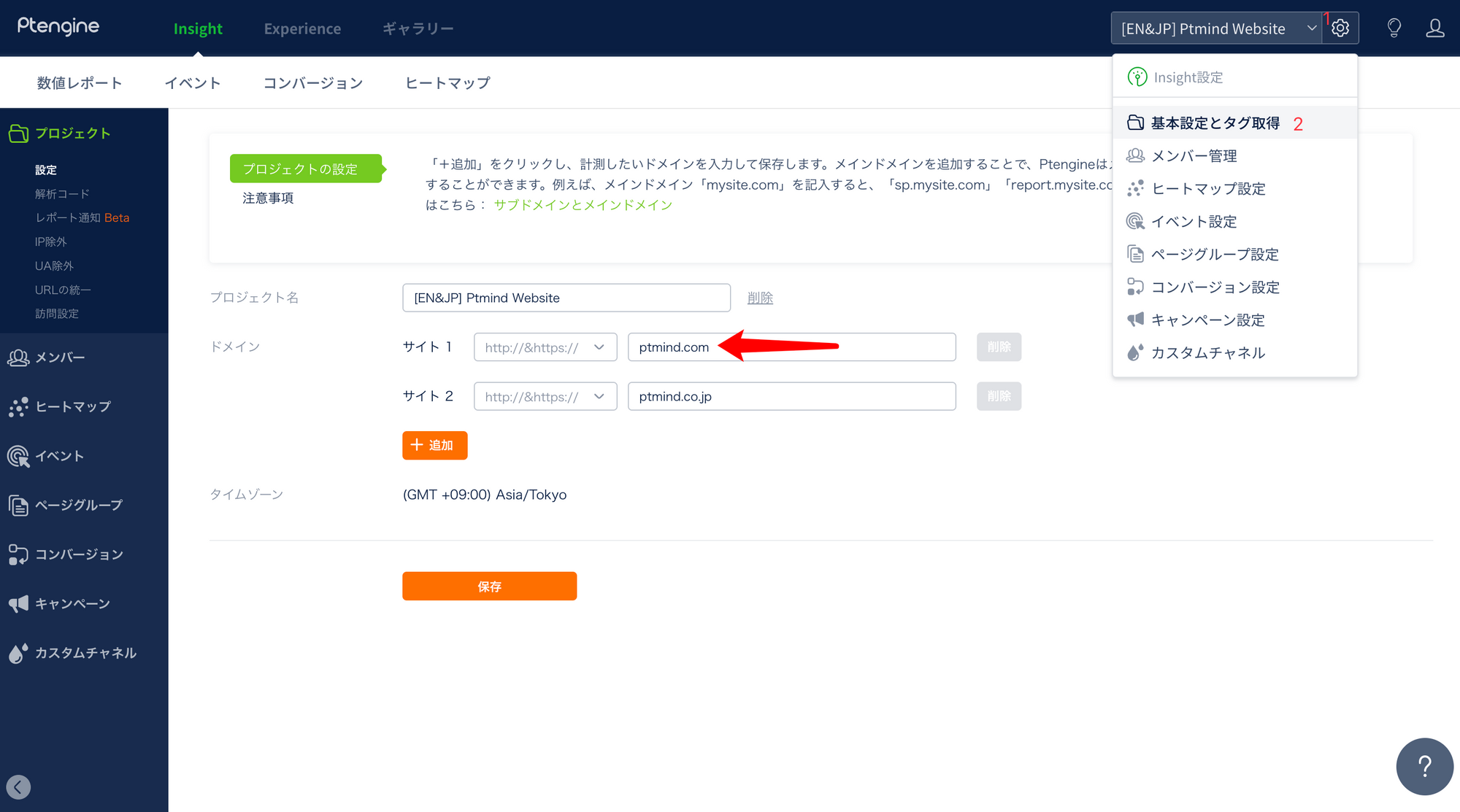Open イベント in the left sidebar

60,456
